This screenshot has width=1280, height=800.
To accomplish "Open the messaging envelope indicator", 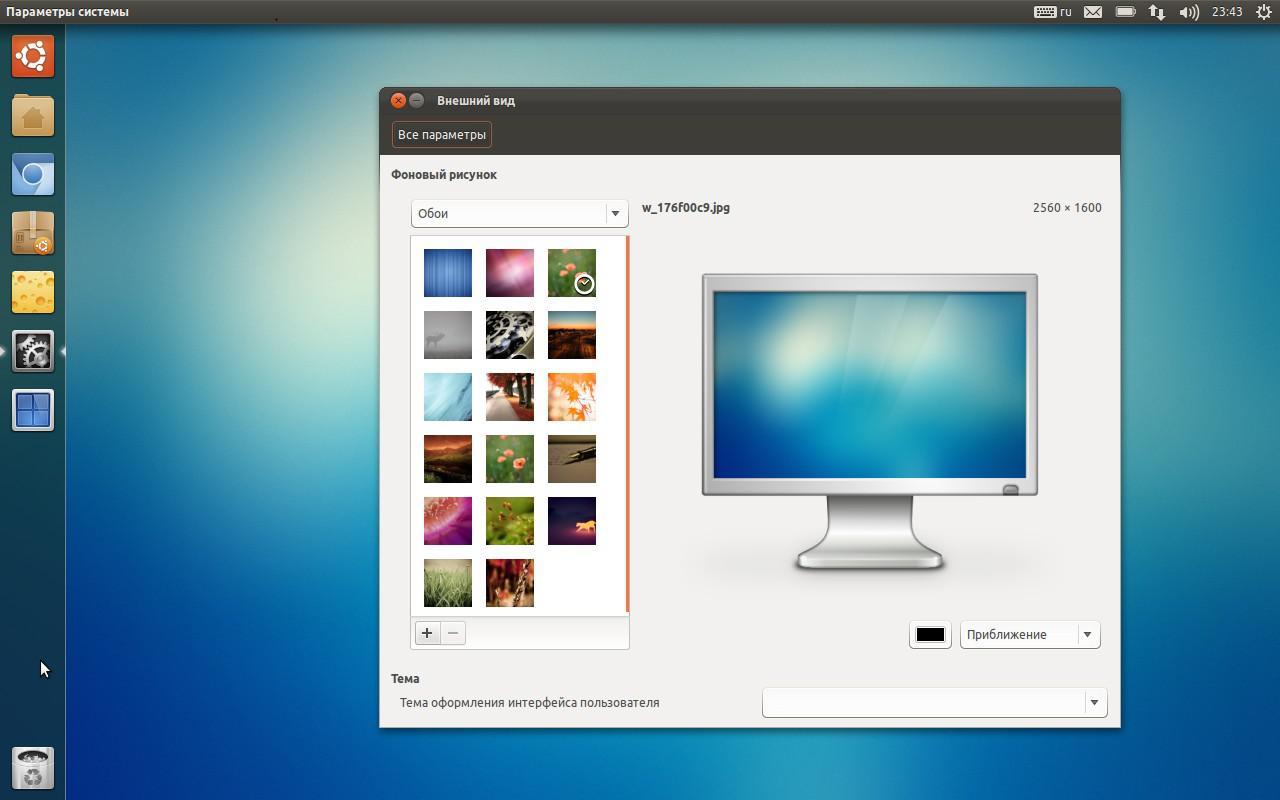I will [x=1093, y=12].
